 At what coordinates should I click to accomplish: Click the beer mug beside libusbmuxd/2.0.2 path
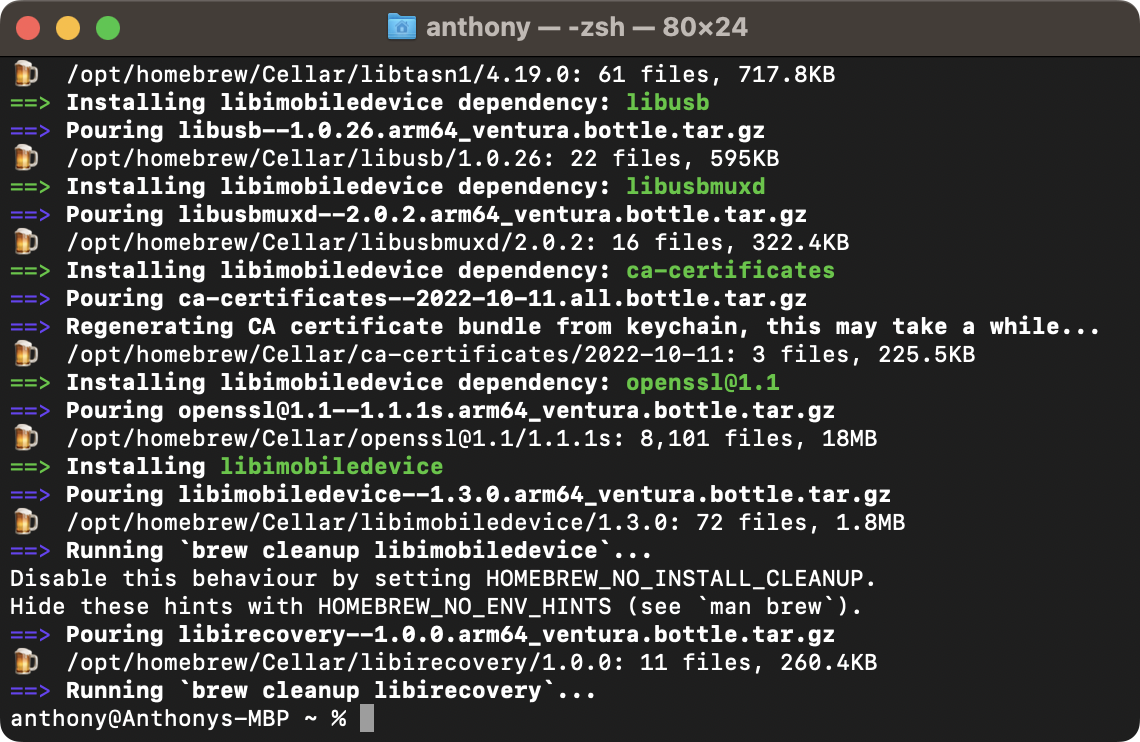pos(26,242)
